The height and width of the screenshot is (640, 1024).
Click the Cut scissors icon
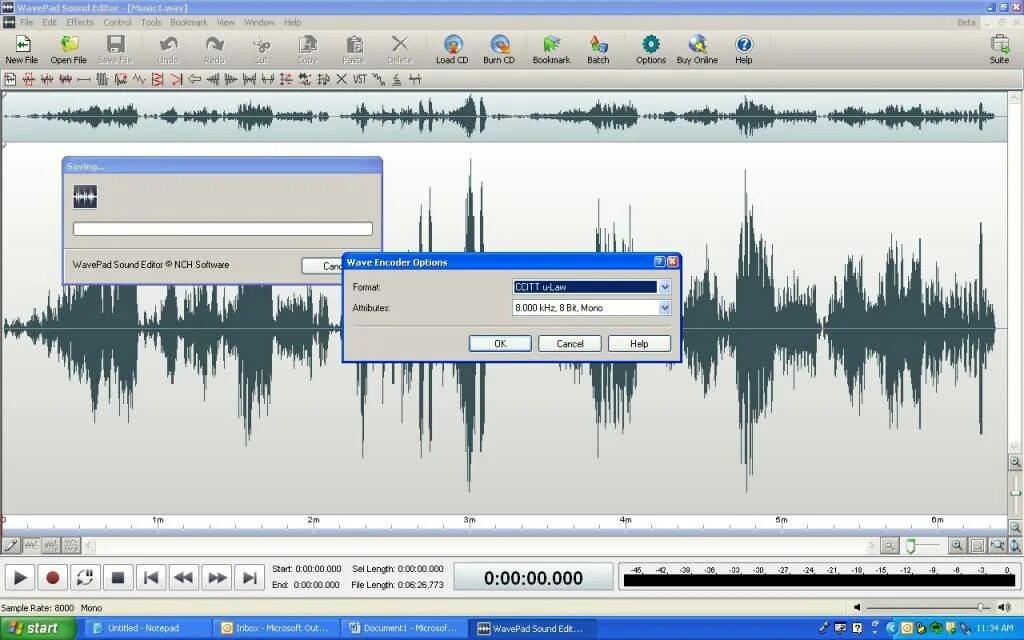[x=261, y=50]
